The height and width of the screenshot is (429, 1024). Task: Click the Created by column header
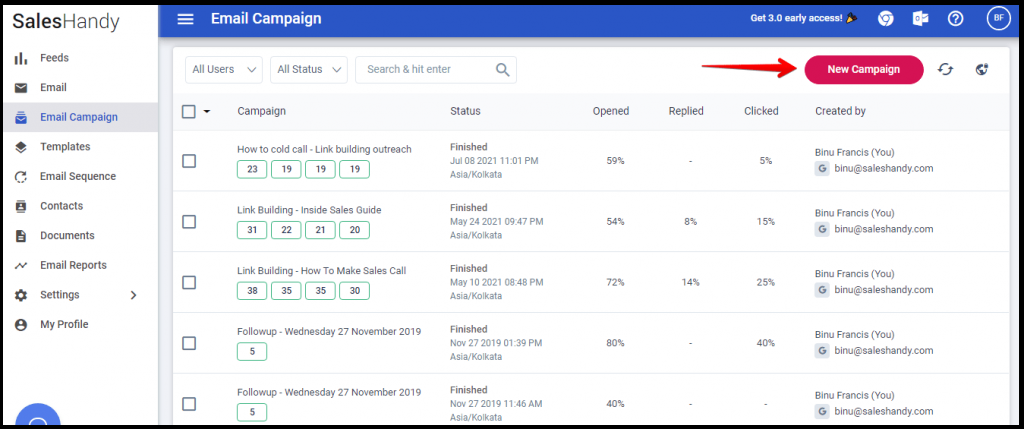[840, 112]
